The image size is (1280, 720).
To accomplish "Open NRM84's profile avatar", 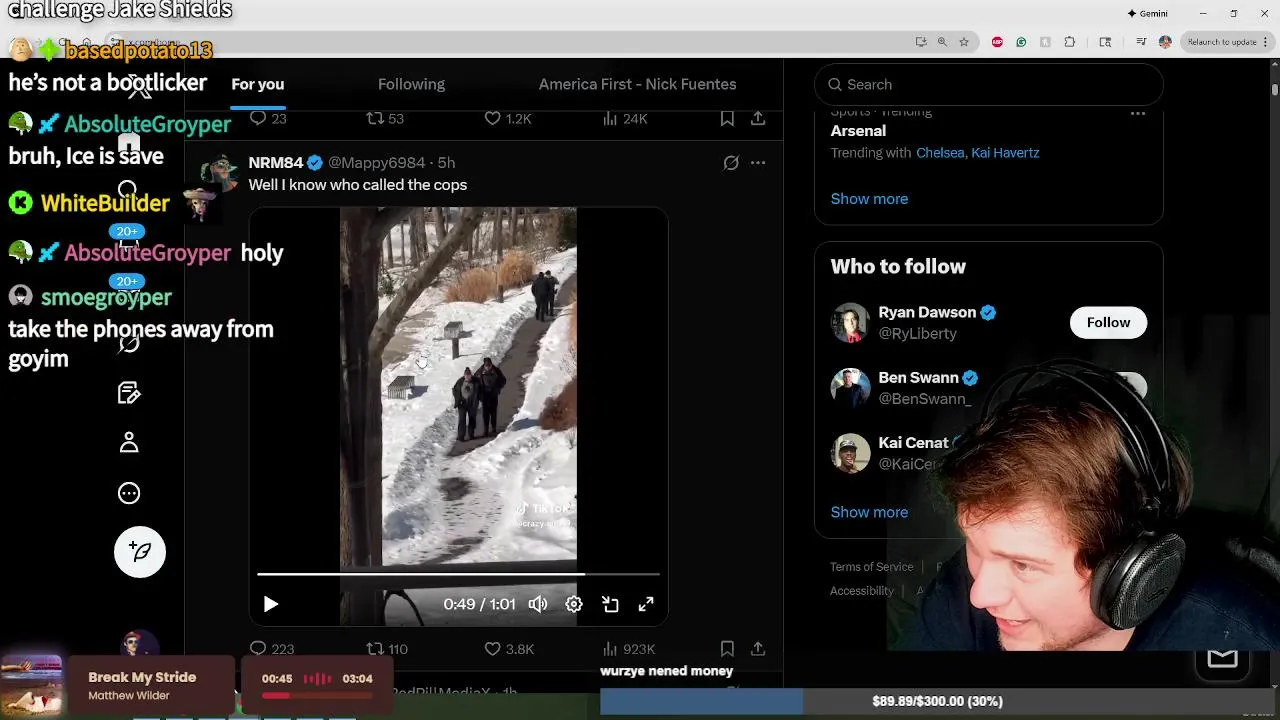I will click(x=219, y=175).
